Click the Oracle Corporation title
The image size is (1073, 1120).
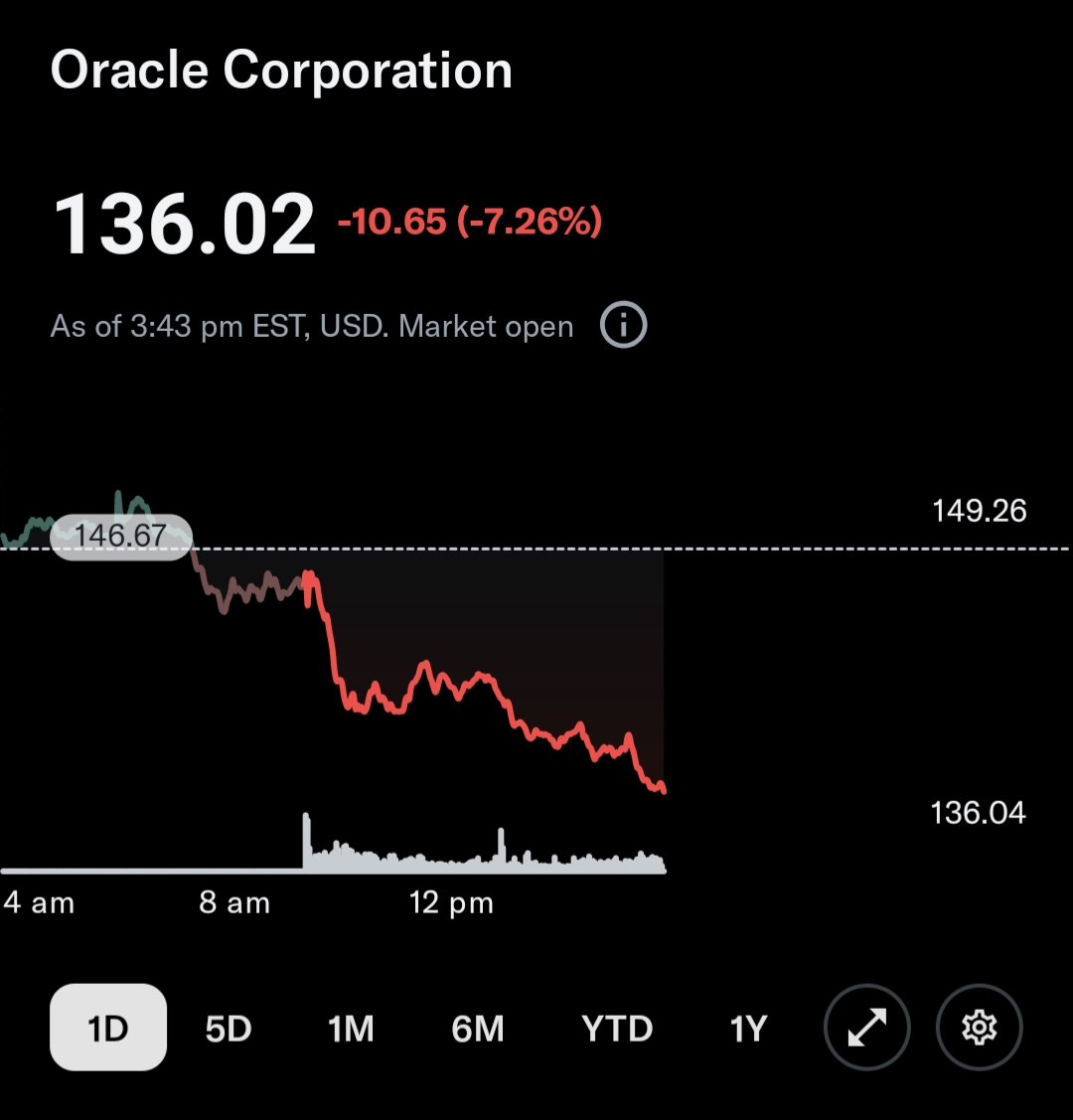pos(281,71)
